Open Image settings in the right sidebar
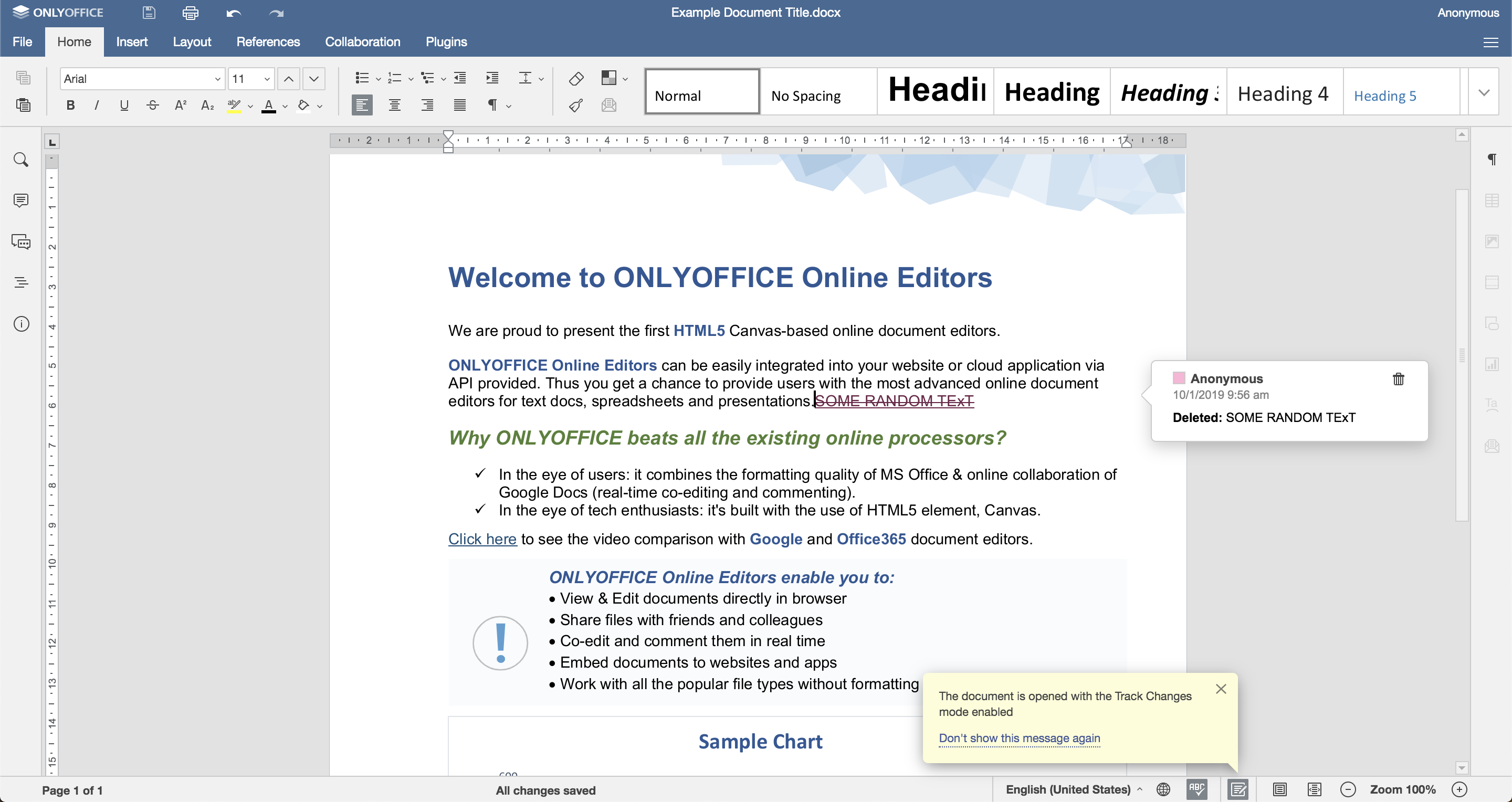The image size is (1512, 802). [1493, 241]
